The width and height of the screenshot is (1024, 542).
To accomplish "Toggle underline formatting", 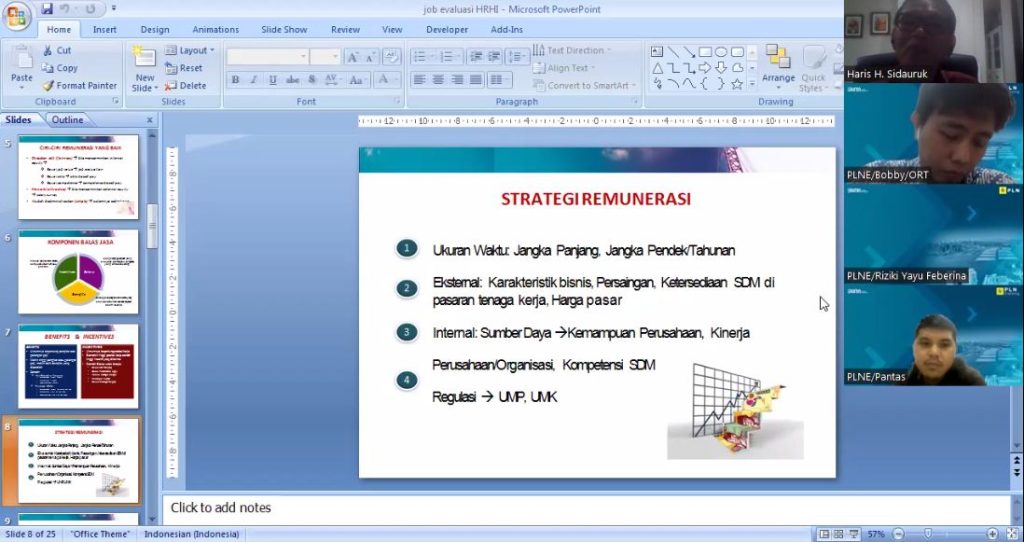I will coord(273,80).
